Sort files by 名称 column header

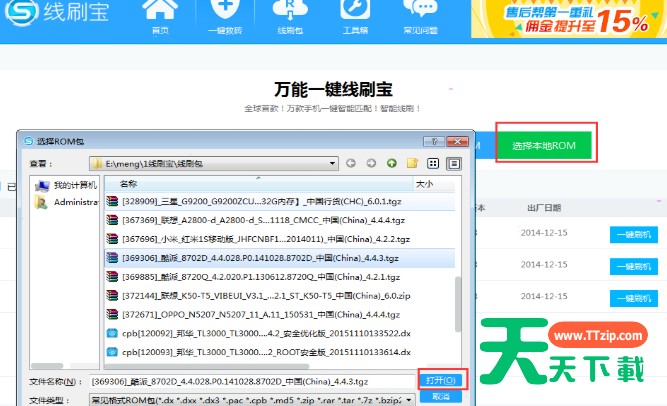259,184
